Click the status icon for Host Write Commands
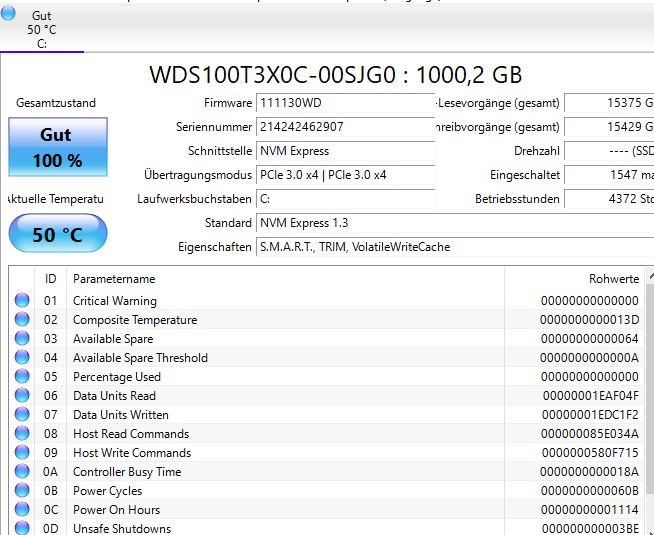 pyautogui.click(x=22, y=452)
